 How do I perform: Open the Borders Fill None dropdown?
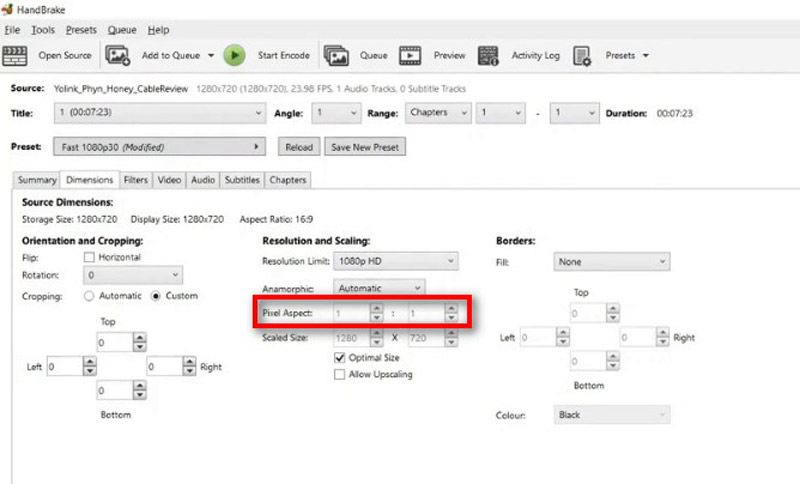(x=612, y=262)
